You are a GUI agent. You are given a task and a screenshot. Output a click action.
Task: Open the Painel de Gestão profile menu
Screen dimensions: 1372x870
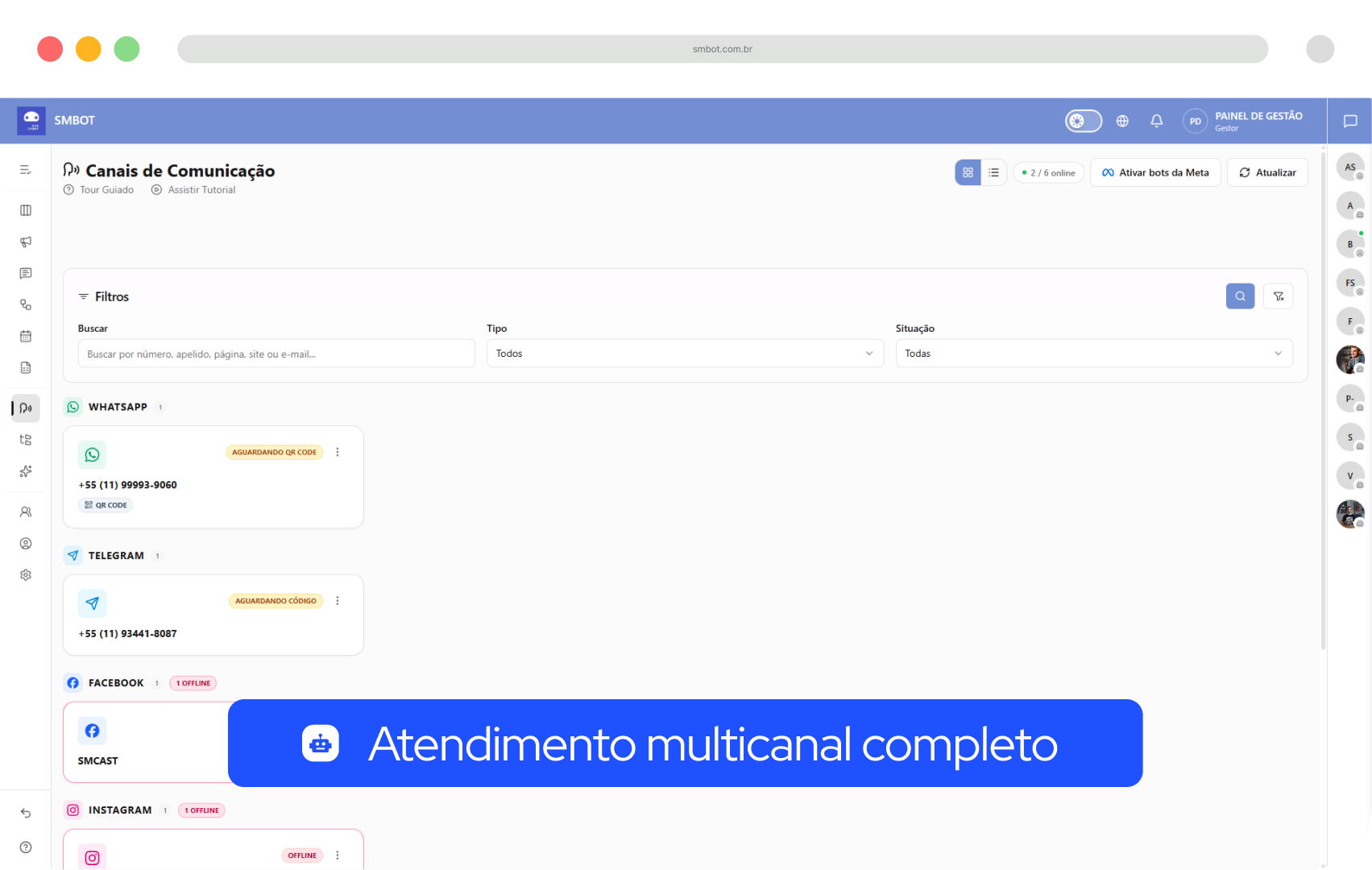[x=1243, y=121]
